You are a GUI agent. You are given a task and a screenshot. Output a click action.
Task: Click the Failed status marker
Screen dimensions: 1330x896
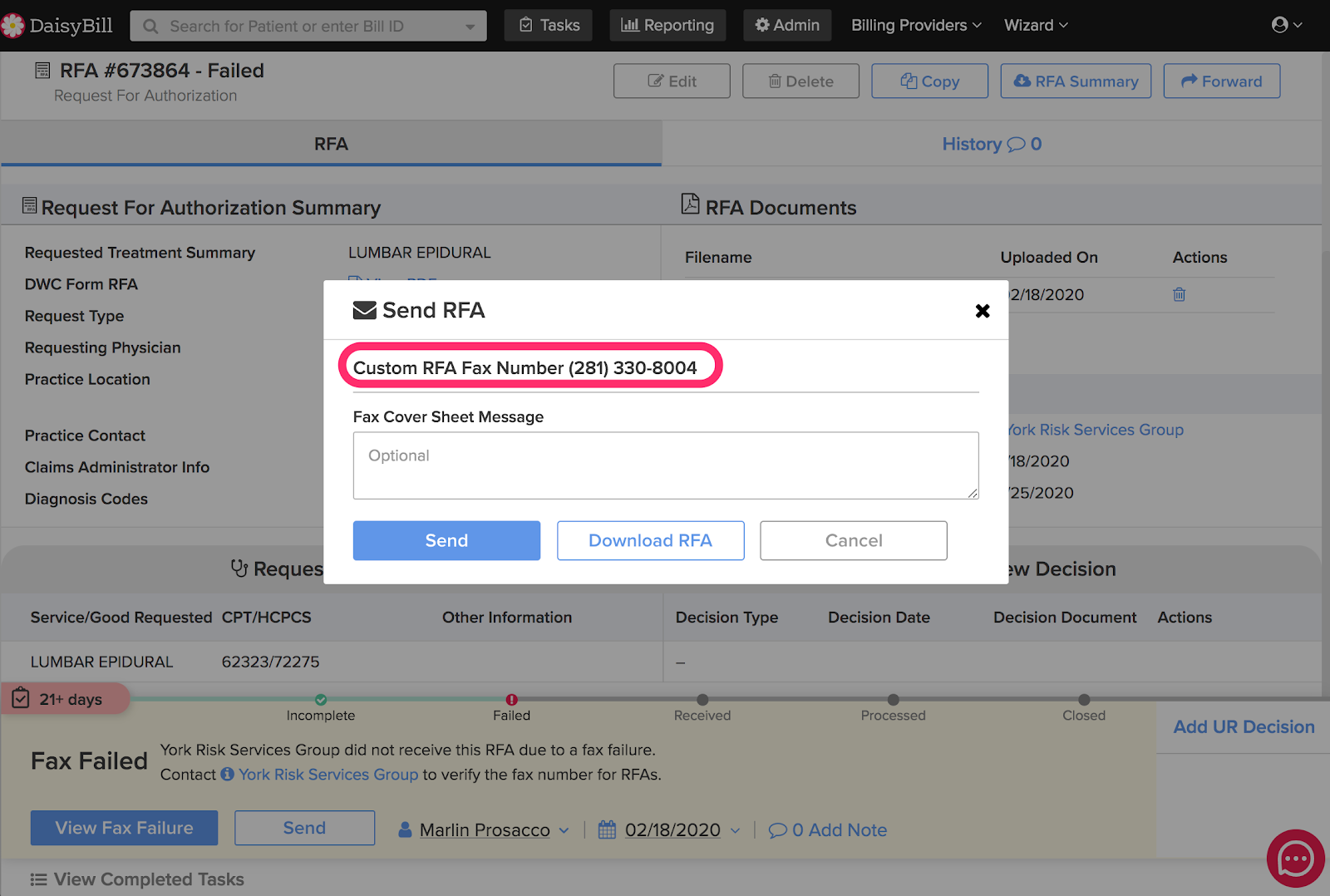tap(511, 700)
